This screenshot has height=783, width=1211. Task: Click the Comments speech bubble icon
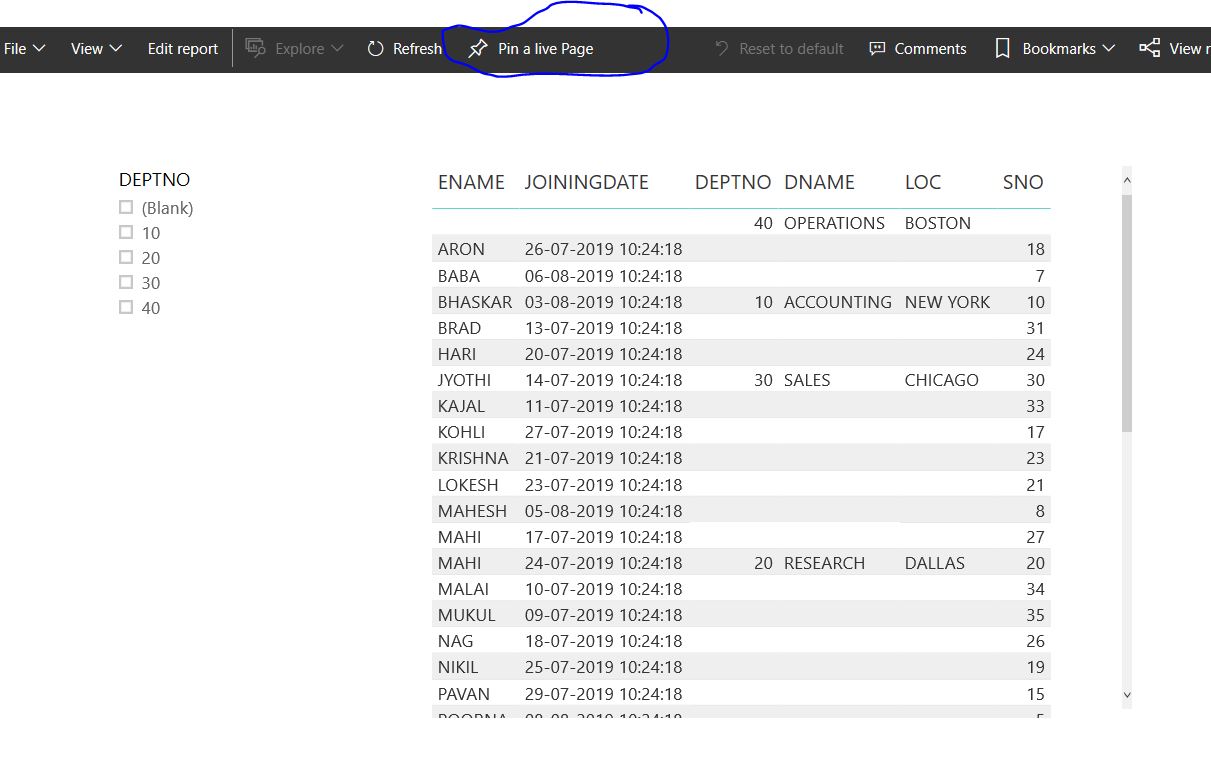click(x=877, y=48)
